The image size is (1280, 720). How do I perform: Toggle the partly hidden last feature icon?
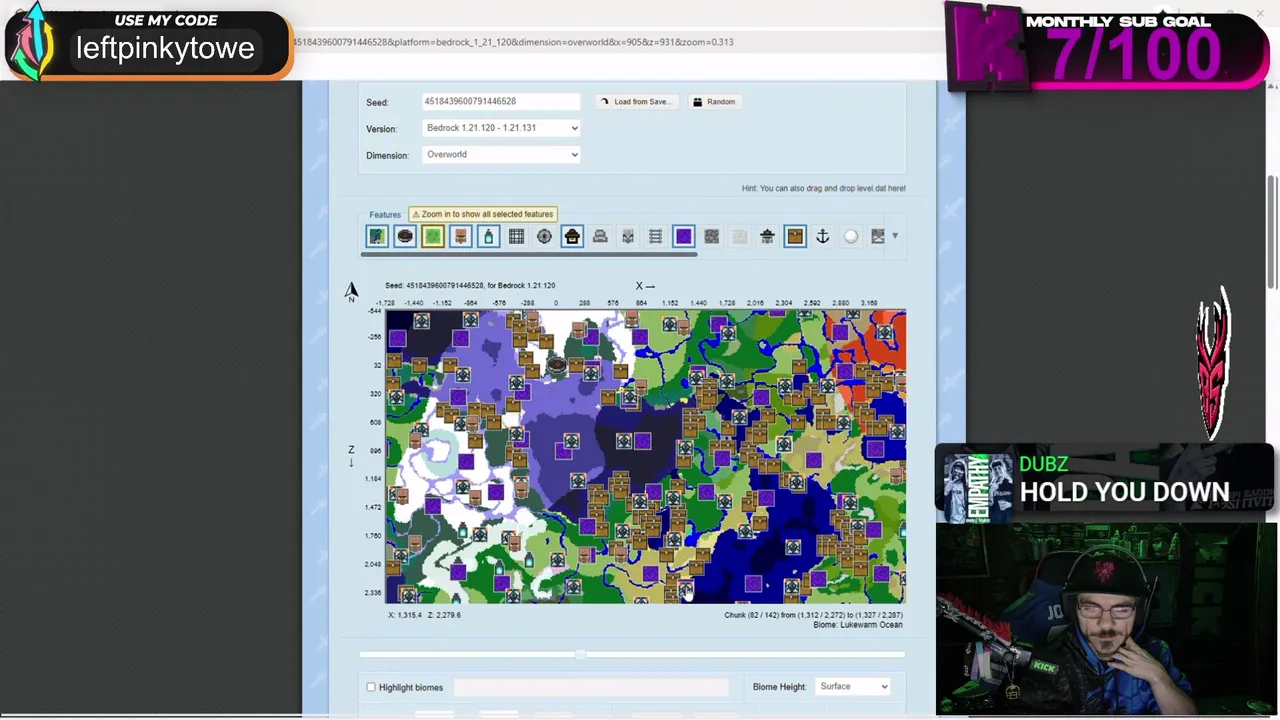click(x=877, y=236)
